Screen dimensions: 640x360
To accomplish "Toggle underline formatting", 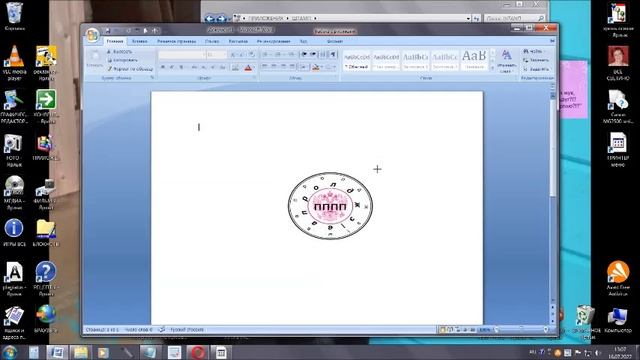I will point(182,67).
